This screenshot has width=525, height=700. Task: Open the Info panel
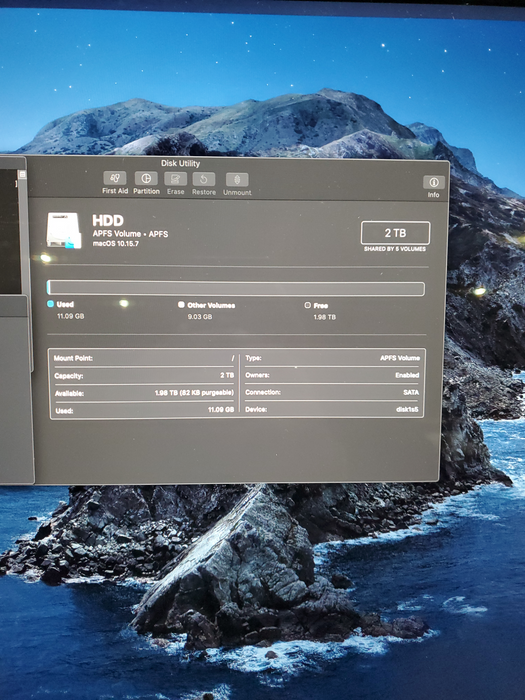(x=433, y=187)
